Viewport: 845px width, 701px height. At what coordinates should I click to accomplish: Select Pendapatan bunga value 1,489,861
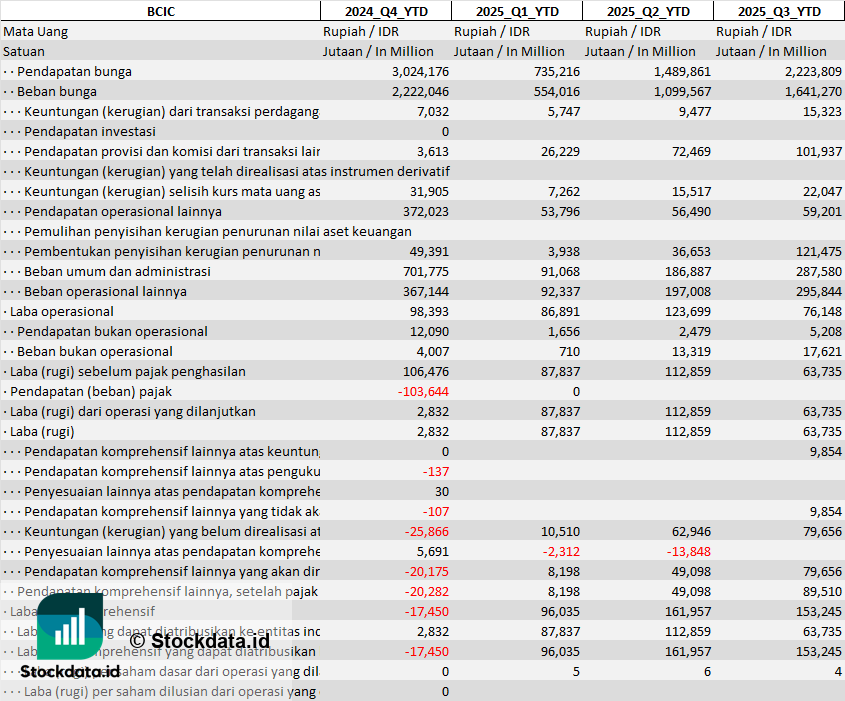point(682,72)
